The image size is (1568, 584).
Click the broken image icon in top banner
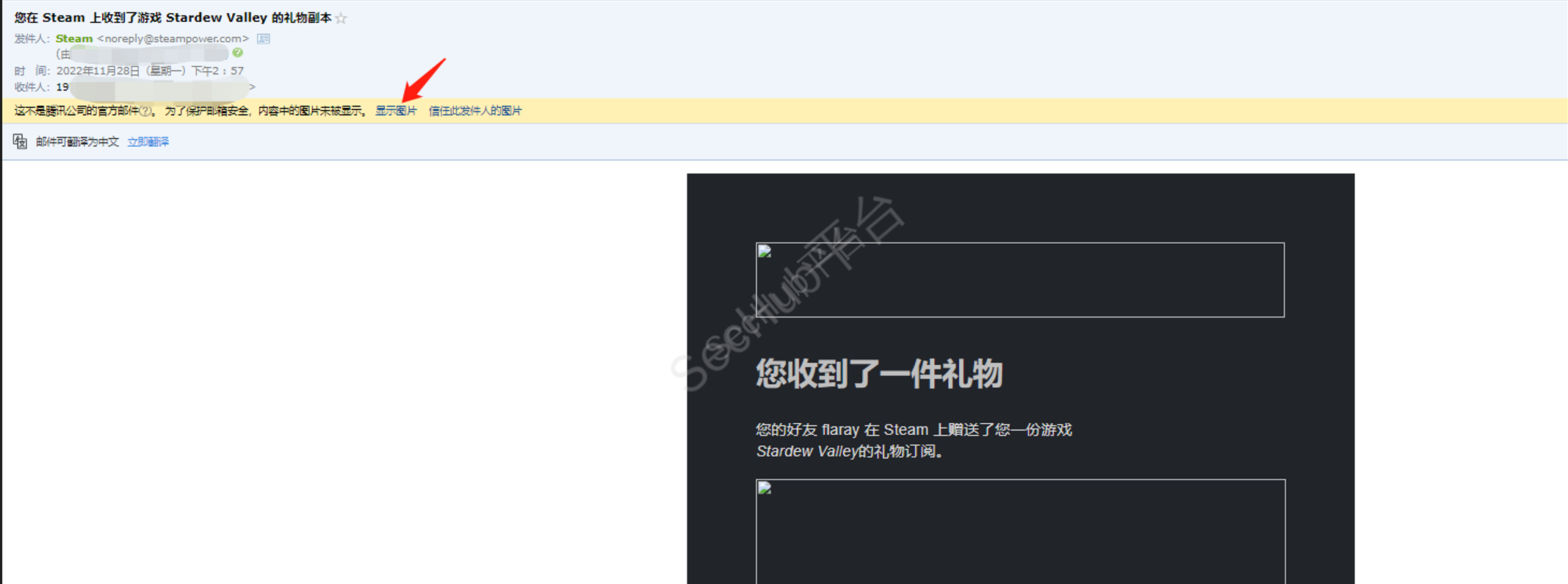[765, 252]
